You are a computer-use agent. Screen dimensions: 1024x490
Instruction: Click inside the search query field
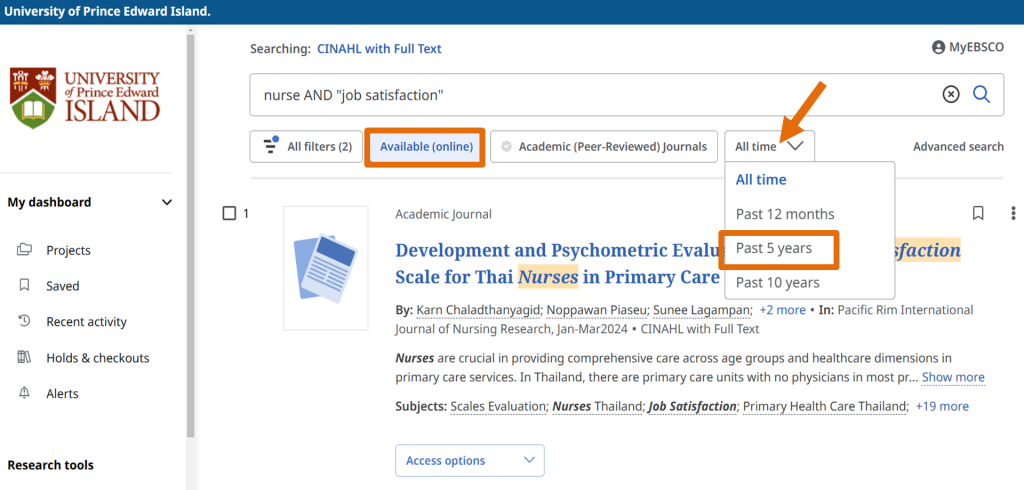click(x=590, y=95)
